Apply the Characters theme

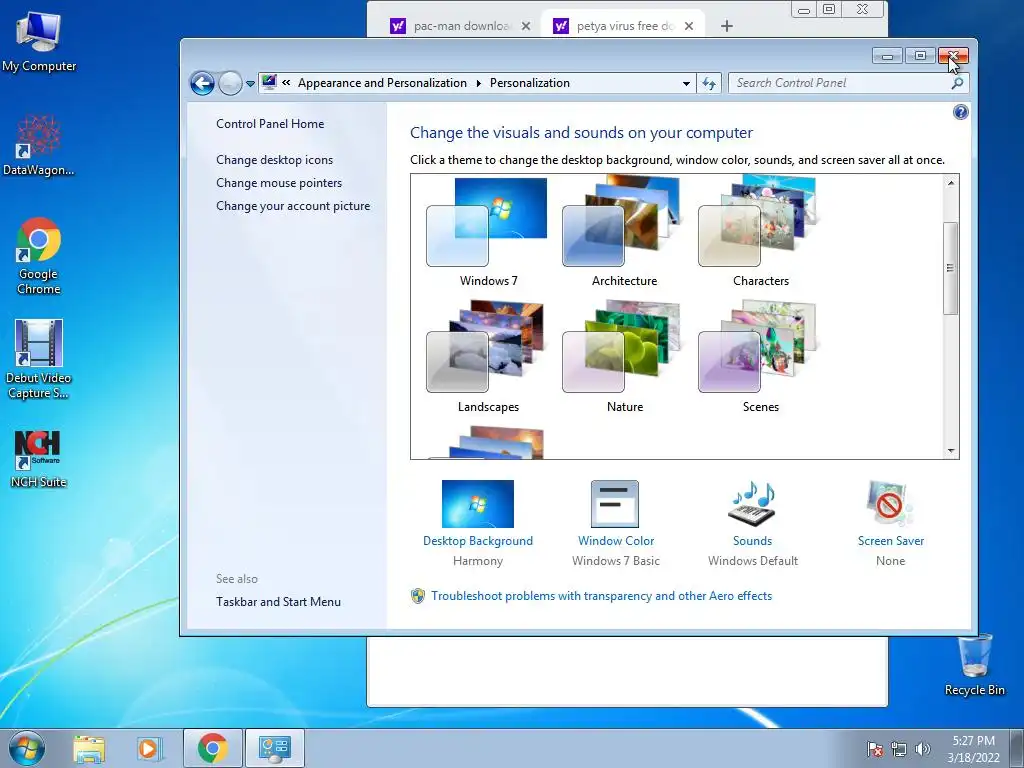[x=760, y=232]
